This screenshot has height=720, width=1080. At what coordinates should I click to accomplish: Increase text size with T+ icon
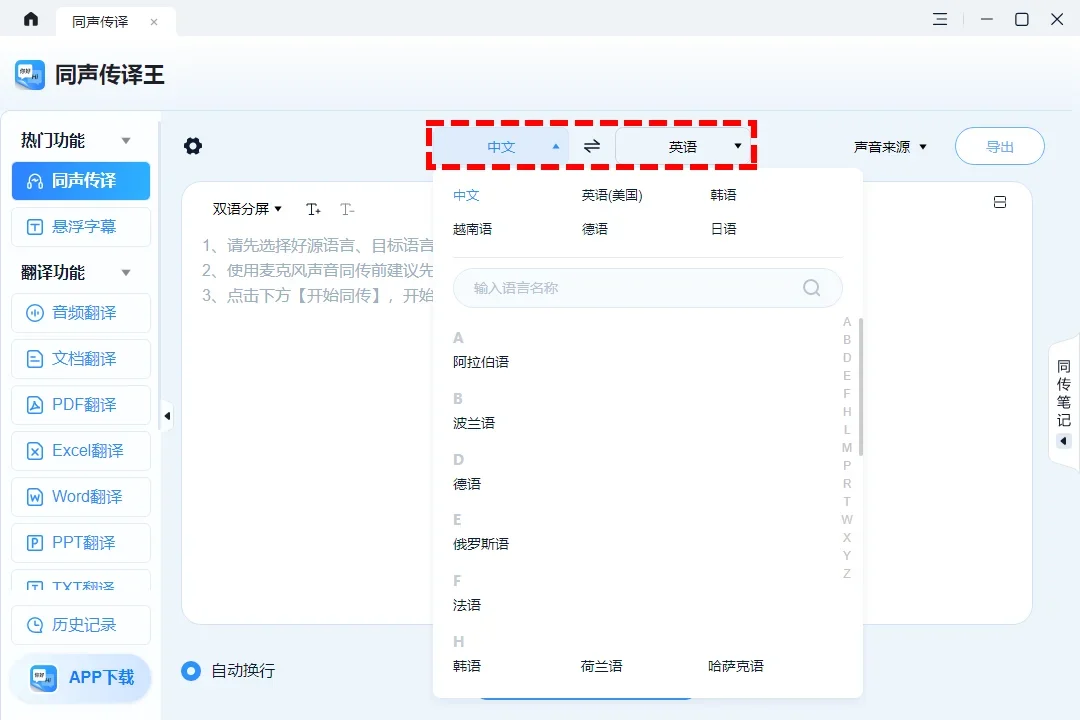click(x=313, y=209)
